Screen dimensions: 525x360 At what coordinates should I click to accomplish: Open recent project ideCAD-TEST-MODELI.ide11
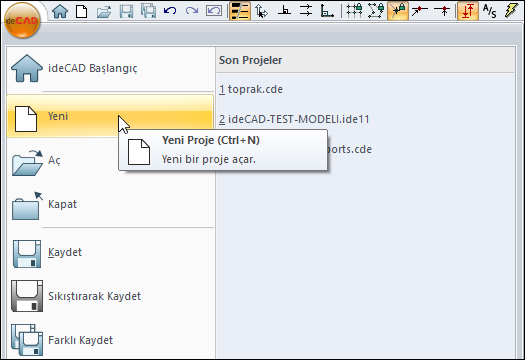pos(294,119)
